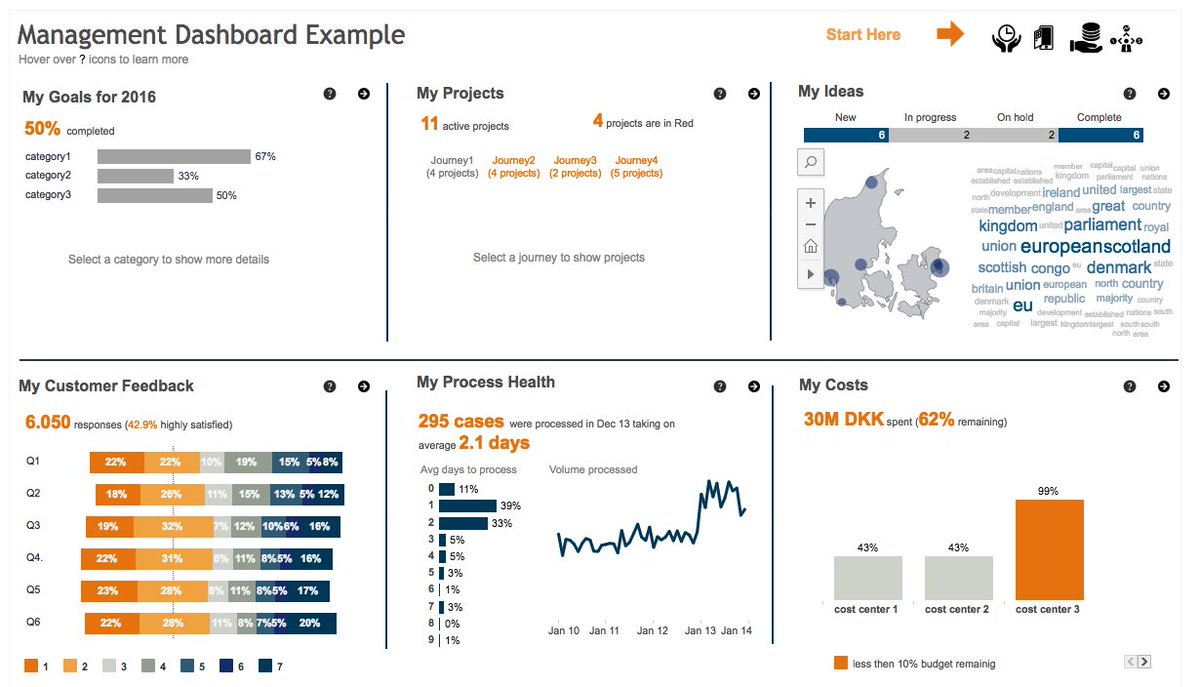
Task: Click arrow icon in My Costs panel
Action: pyautogui.click(x=1164, y=386)
